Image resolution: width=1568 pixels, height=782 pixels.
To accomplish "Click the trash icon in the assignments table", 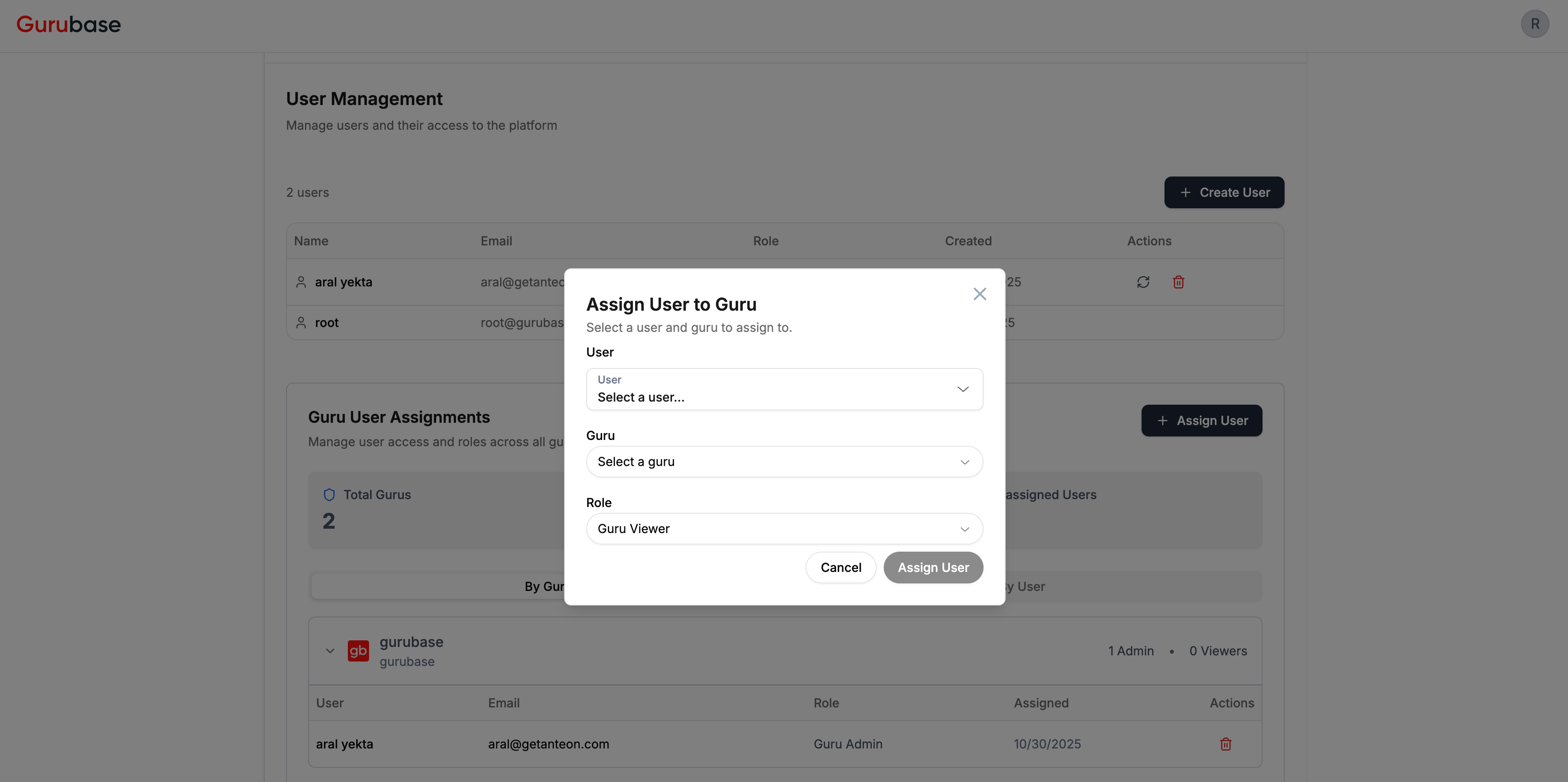I will [1226, 744].
